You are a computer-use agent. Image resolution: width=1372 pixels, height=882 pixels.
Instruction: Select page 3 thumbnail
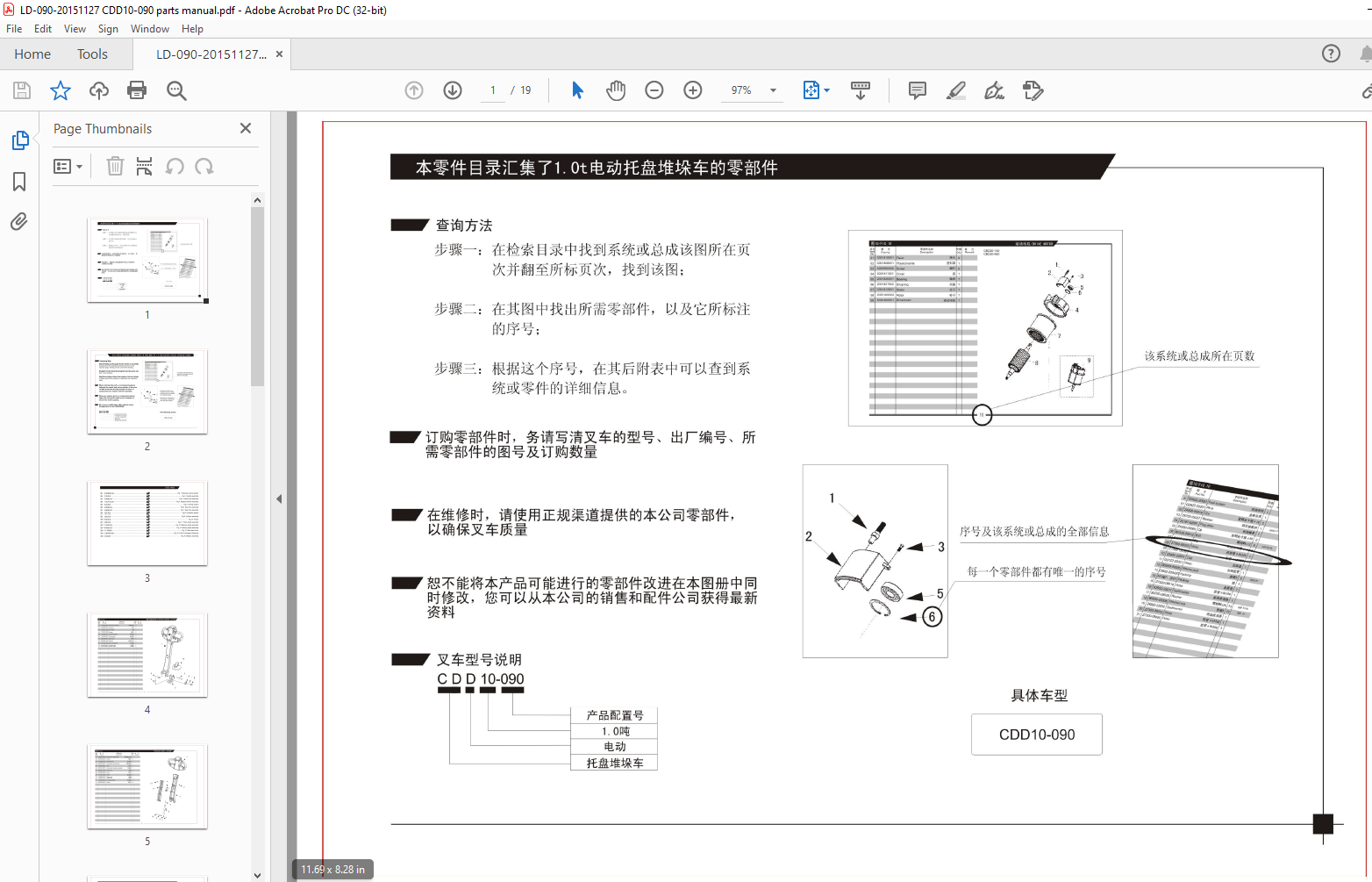coord(147,523)
